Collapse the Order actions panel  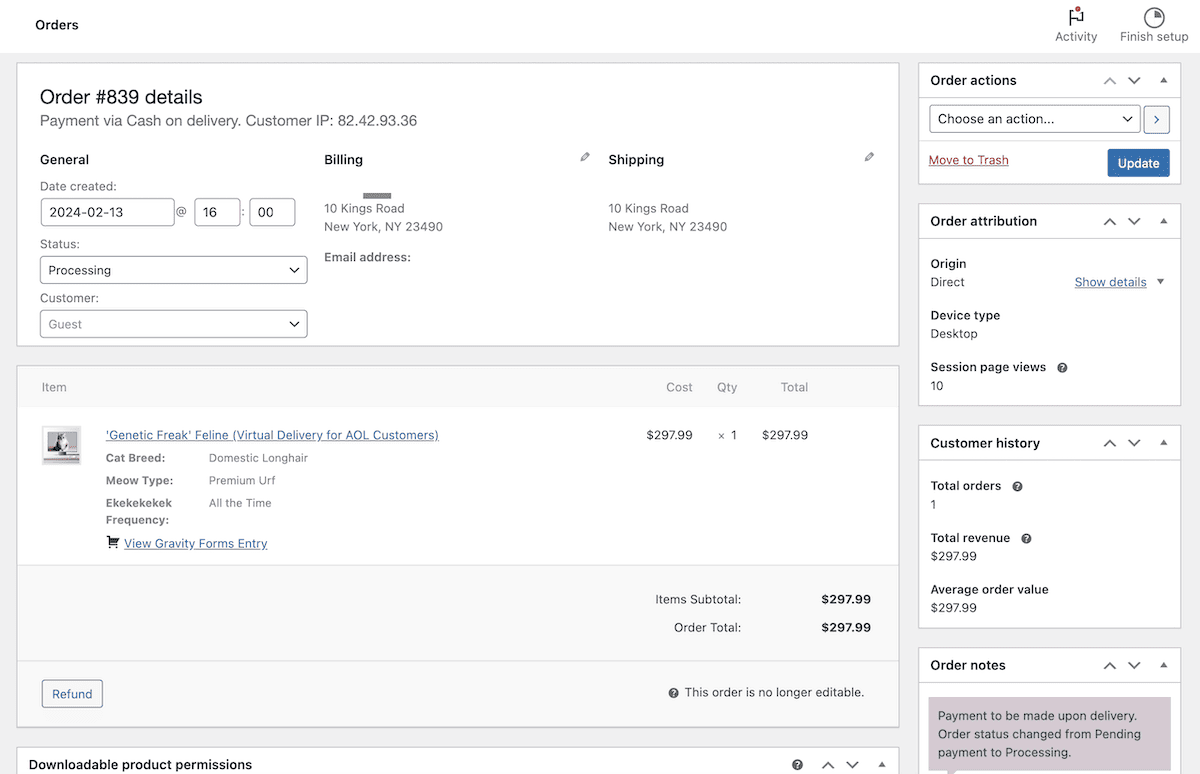pyautogui.click(x=1163, y=80)
